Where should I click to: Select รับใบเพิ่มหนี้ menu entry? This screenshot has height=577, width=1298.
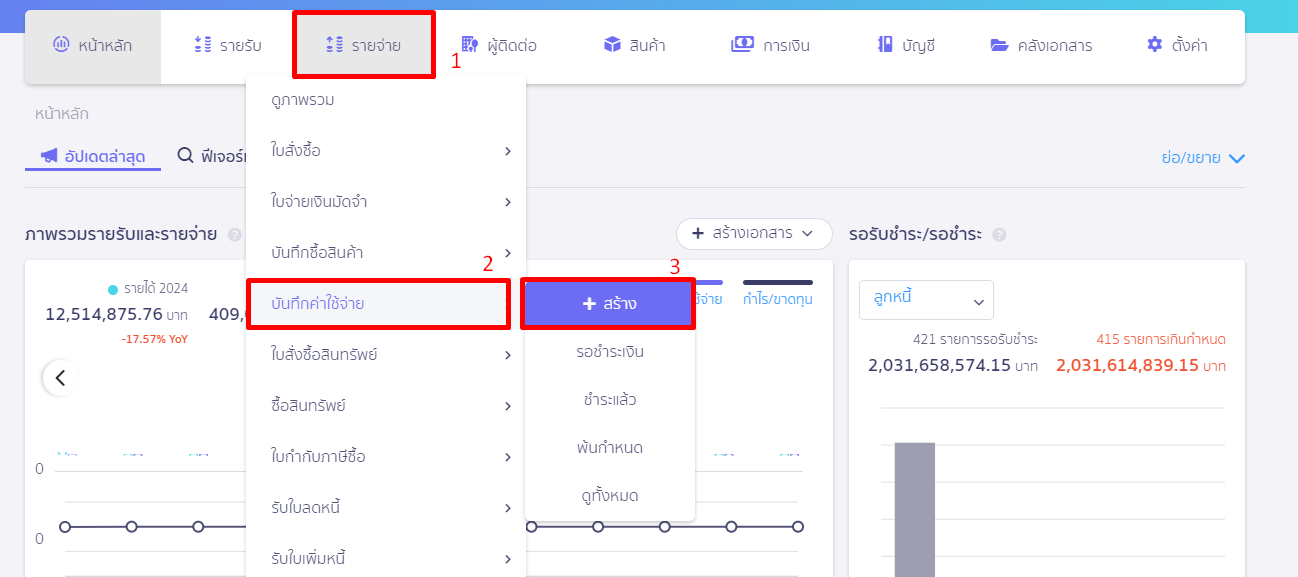[x=386, y=557]
